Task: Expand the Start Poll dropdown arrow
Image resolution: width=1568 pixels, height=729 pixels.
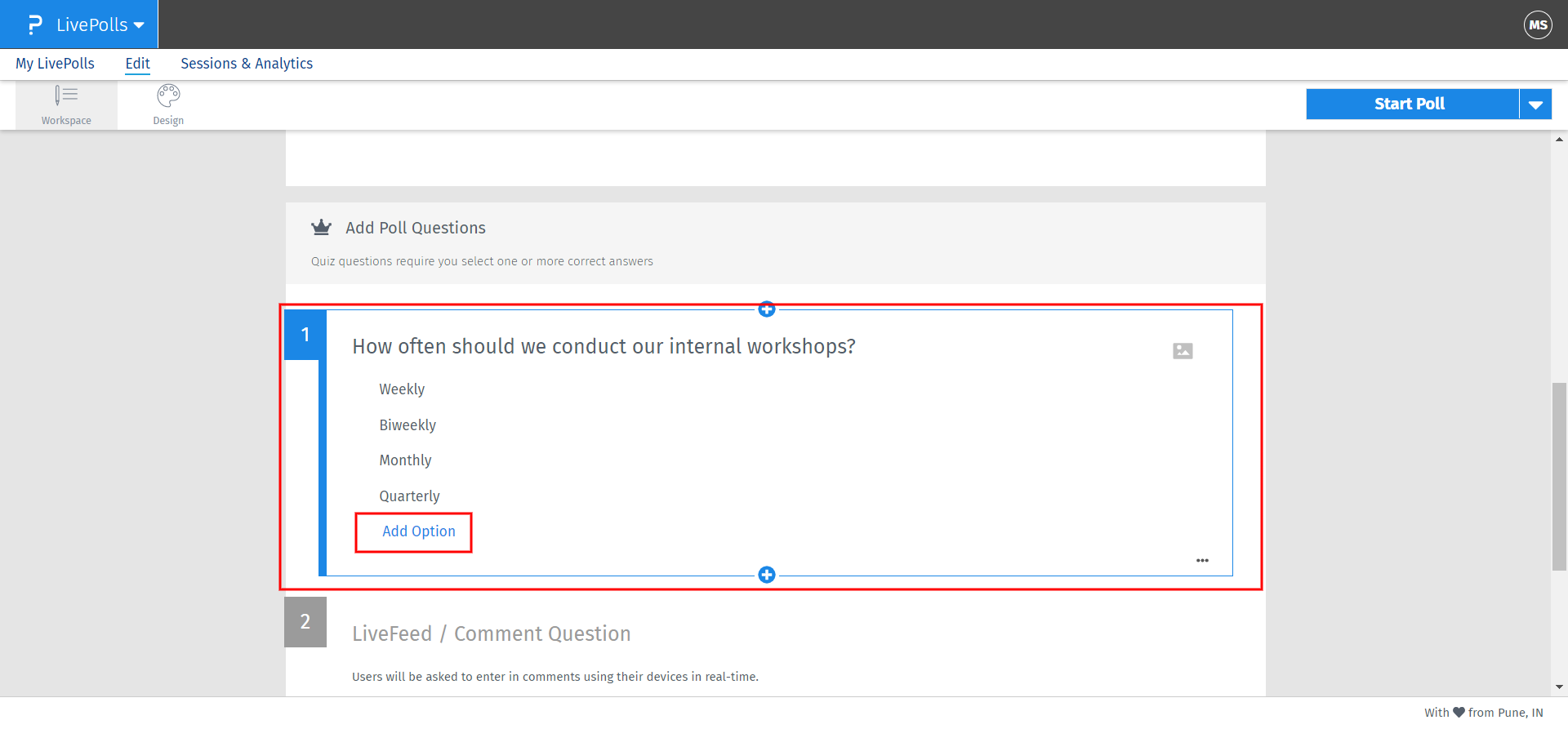Action: pos(1535,104)
